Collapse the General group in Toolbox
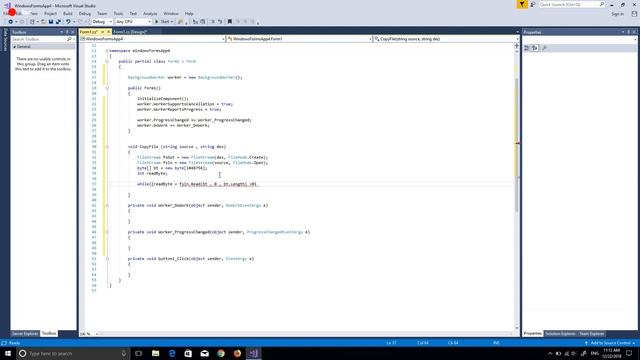The image size is (640, 360). 15,47
